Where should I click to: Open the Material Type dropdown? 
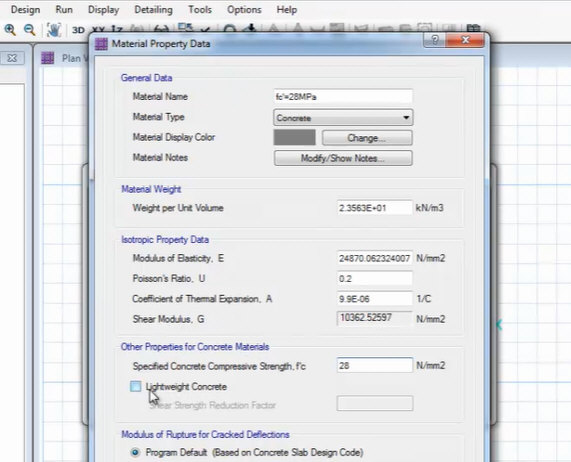(343, 118)
